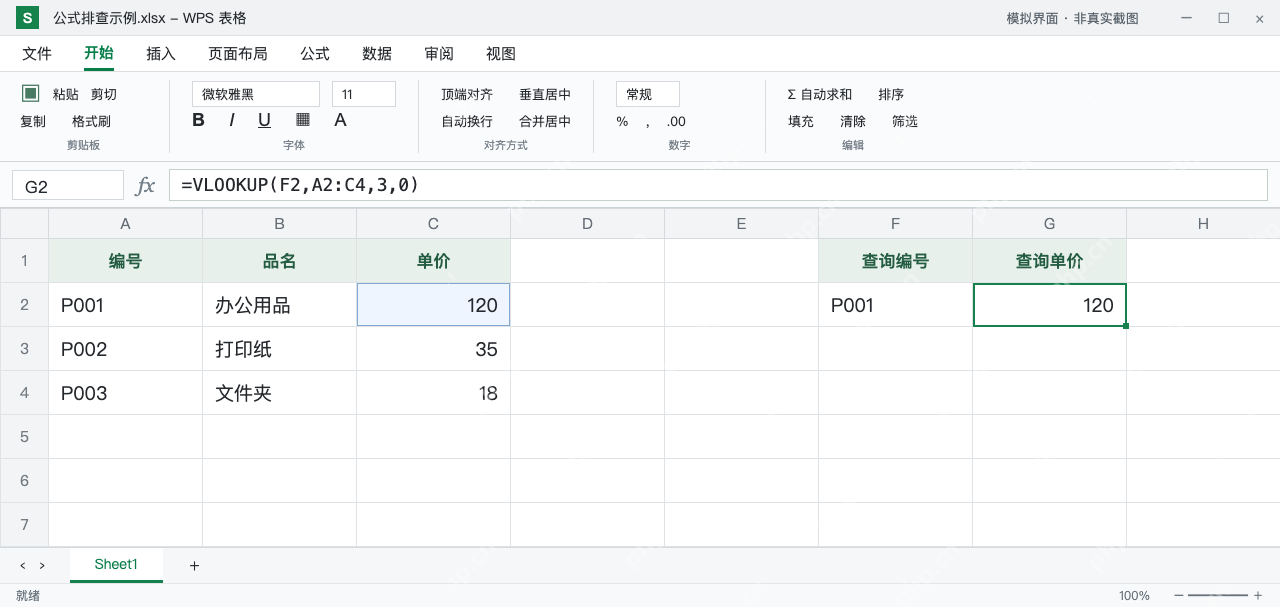Select cell containing 办公用品
Viewport: 1280px width, 608px height.
(280, 305)
